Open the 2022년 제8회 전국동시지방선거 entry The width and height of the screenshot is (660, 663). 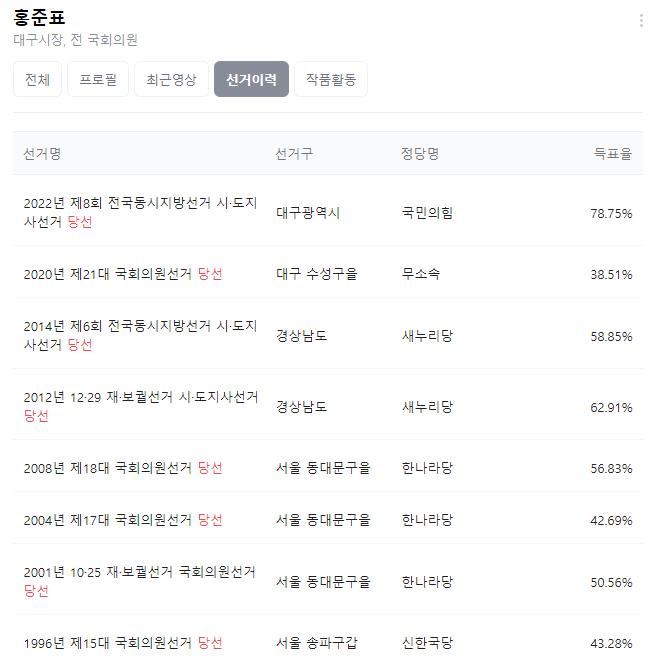pyautogui.click(x=140, y=212)
